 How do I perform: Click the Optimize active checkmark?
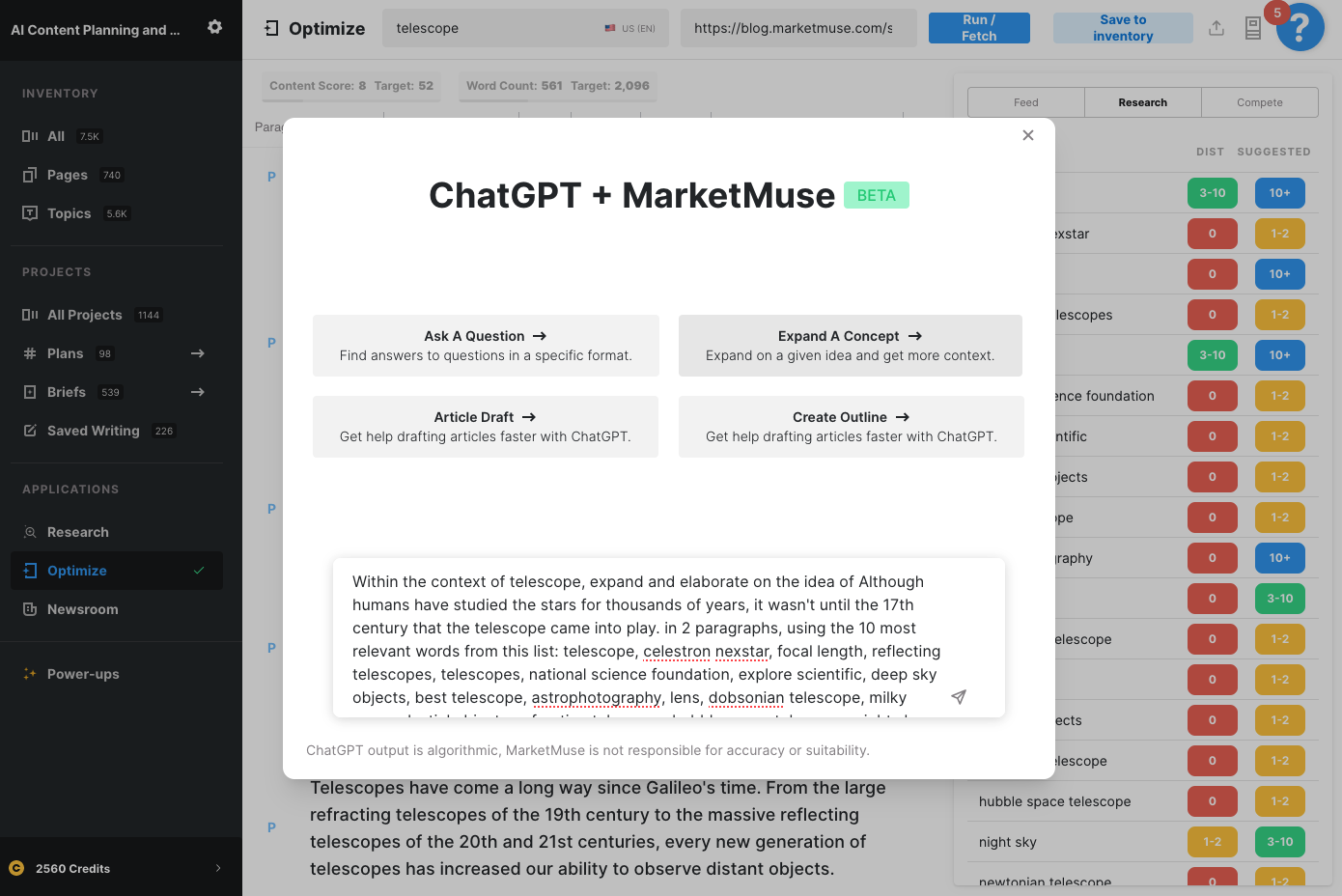click(199, 571)
